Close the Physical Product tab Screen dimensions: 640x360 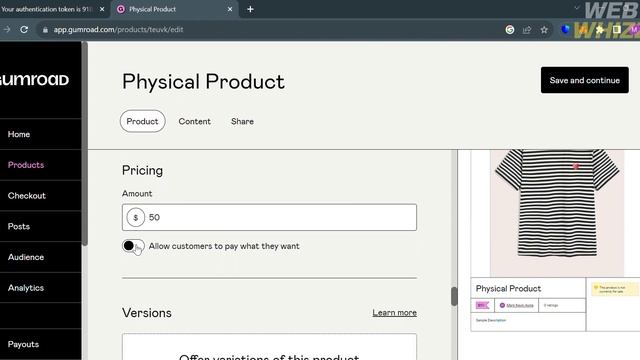pos(230,9)
